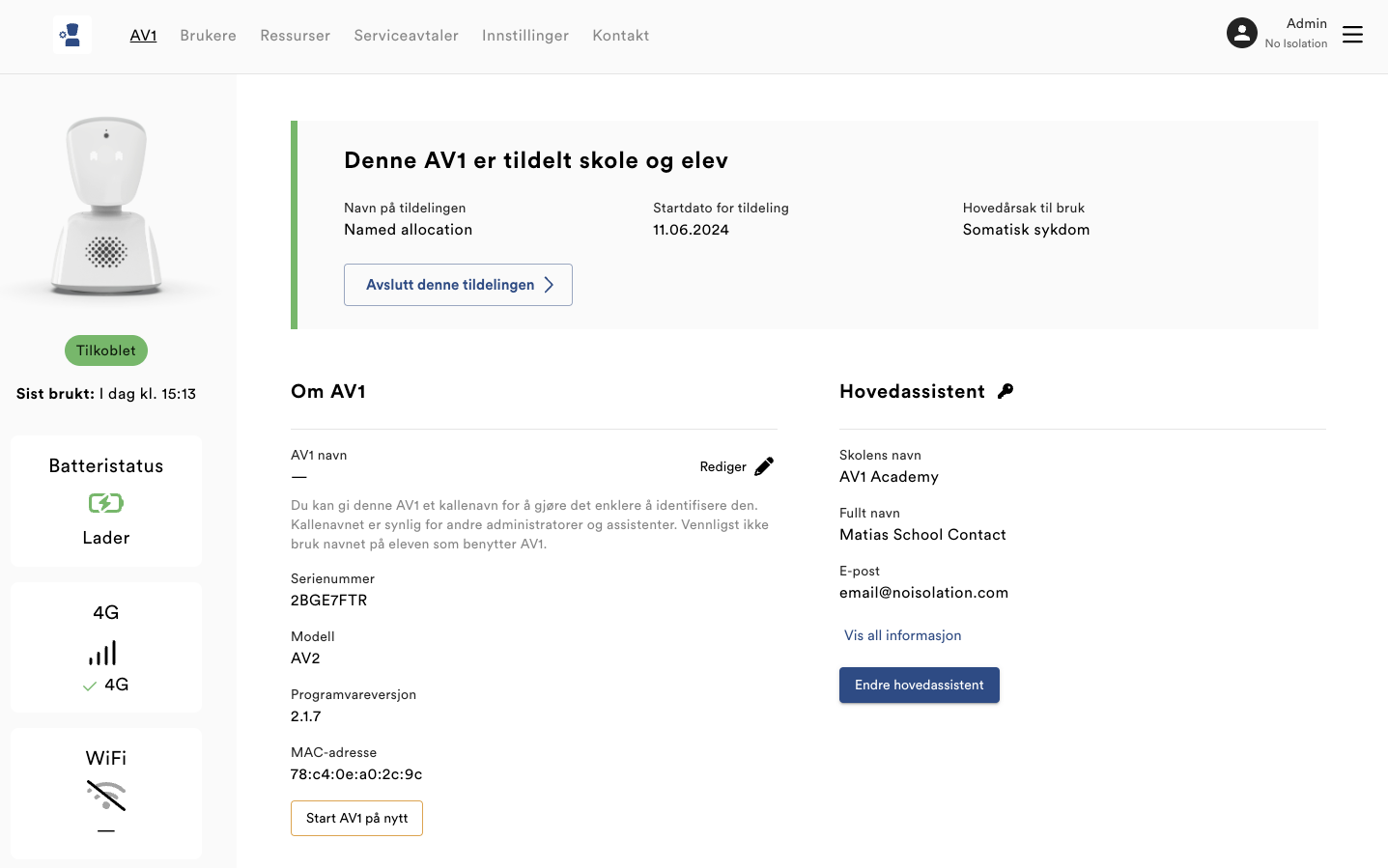Click the AV1 robot image
Screen dimensions: 1388x868
click(x=106, y=206)
